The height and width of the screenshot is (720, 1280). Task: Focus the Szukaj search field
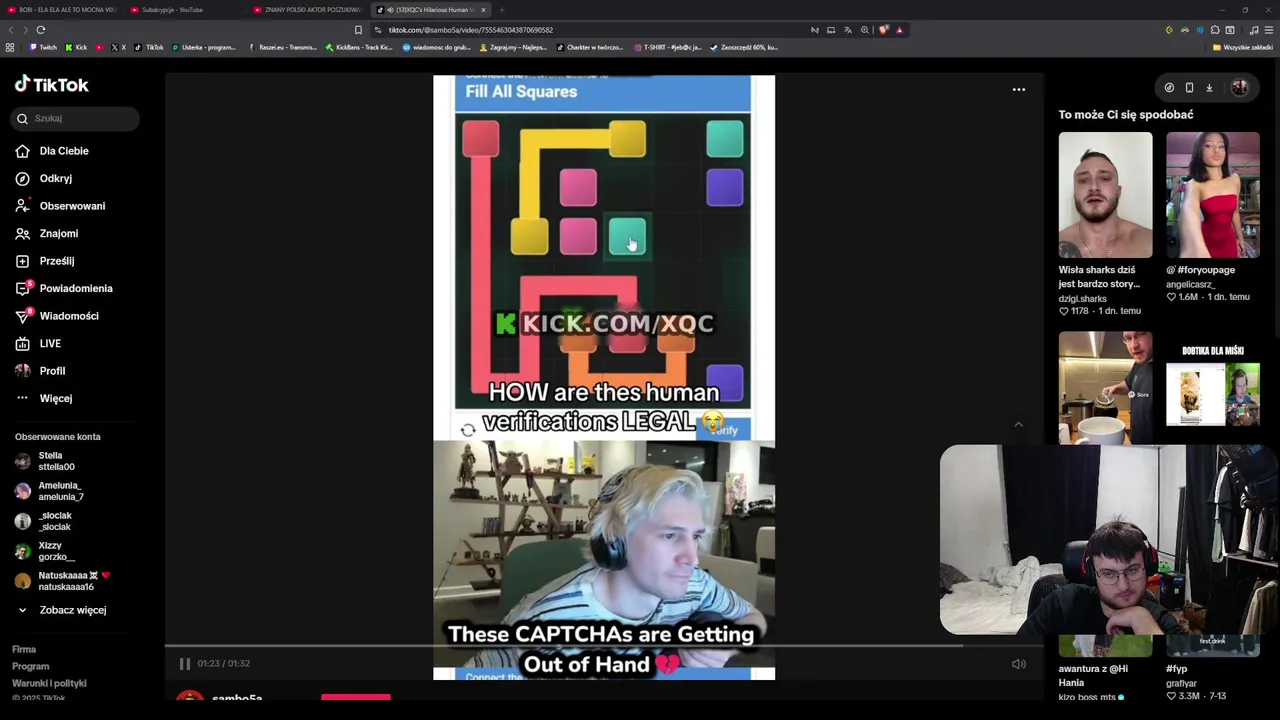(x=76, y=118)
